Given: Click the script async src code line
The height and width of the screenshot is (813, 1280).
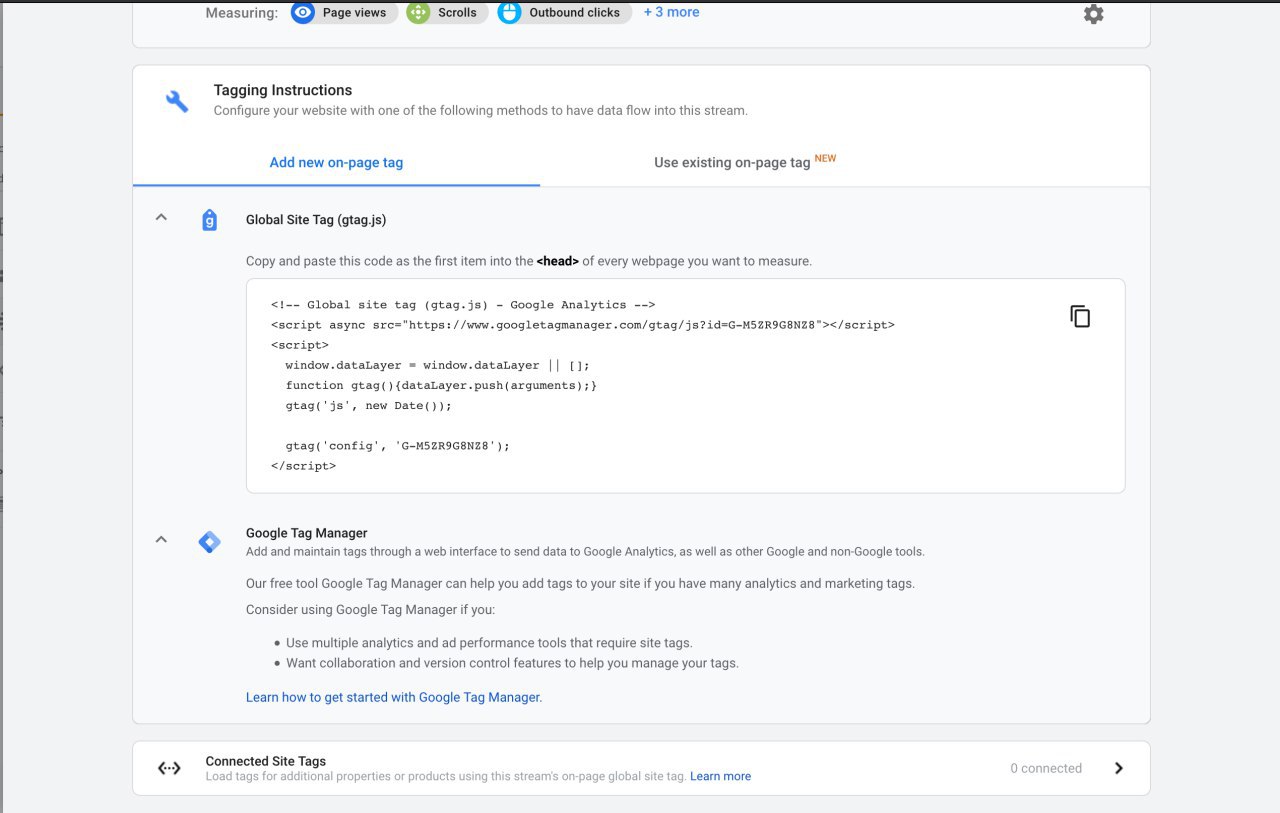Looking at the screenshot, I should pos(583,325).
